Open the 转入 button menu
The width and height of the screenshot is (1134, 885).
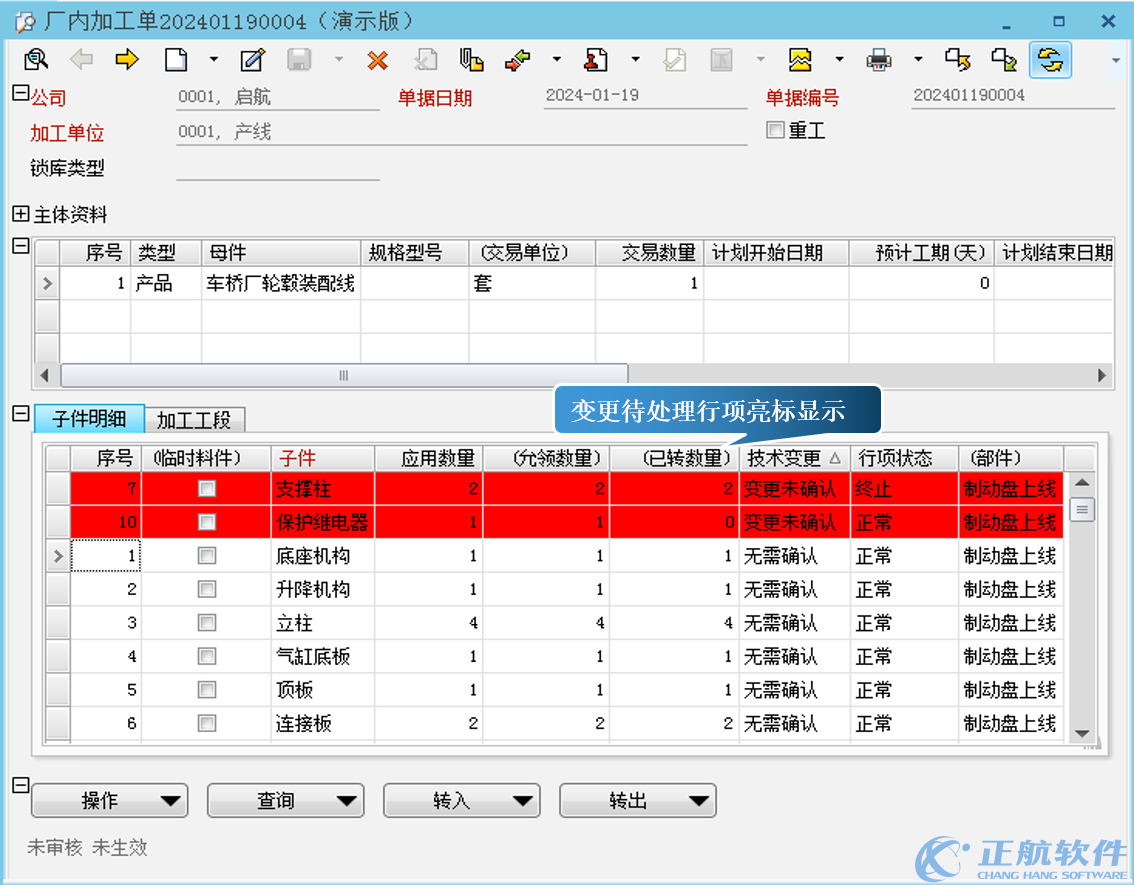[461, 800]
